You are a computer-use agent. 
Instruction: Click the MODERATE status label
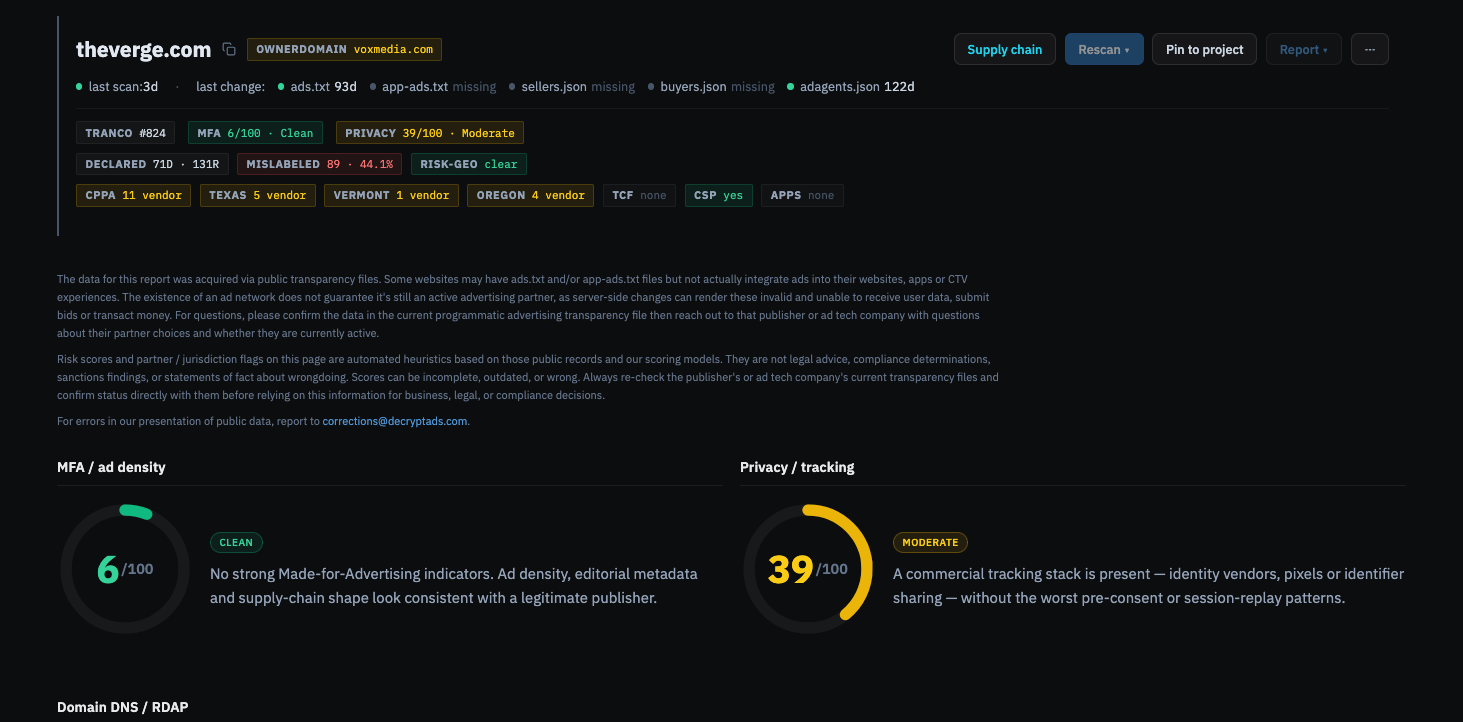pyautogui.click(x=930, y=542)
